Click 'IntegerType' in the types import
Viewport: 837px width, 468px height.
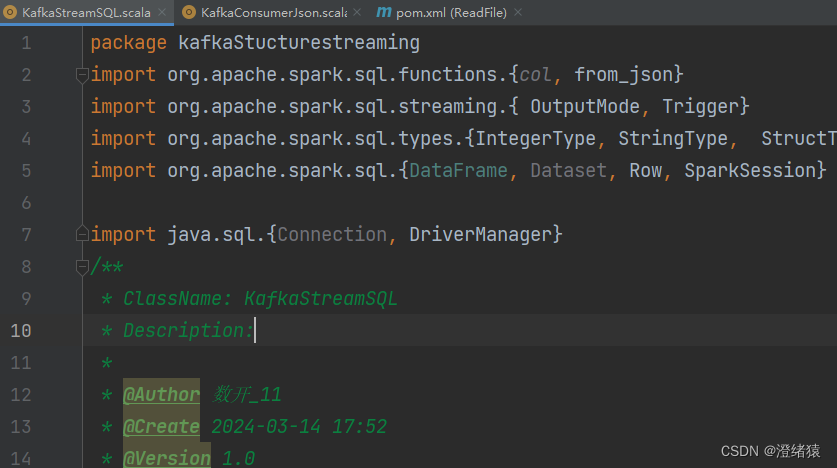point(535,139)
